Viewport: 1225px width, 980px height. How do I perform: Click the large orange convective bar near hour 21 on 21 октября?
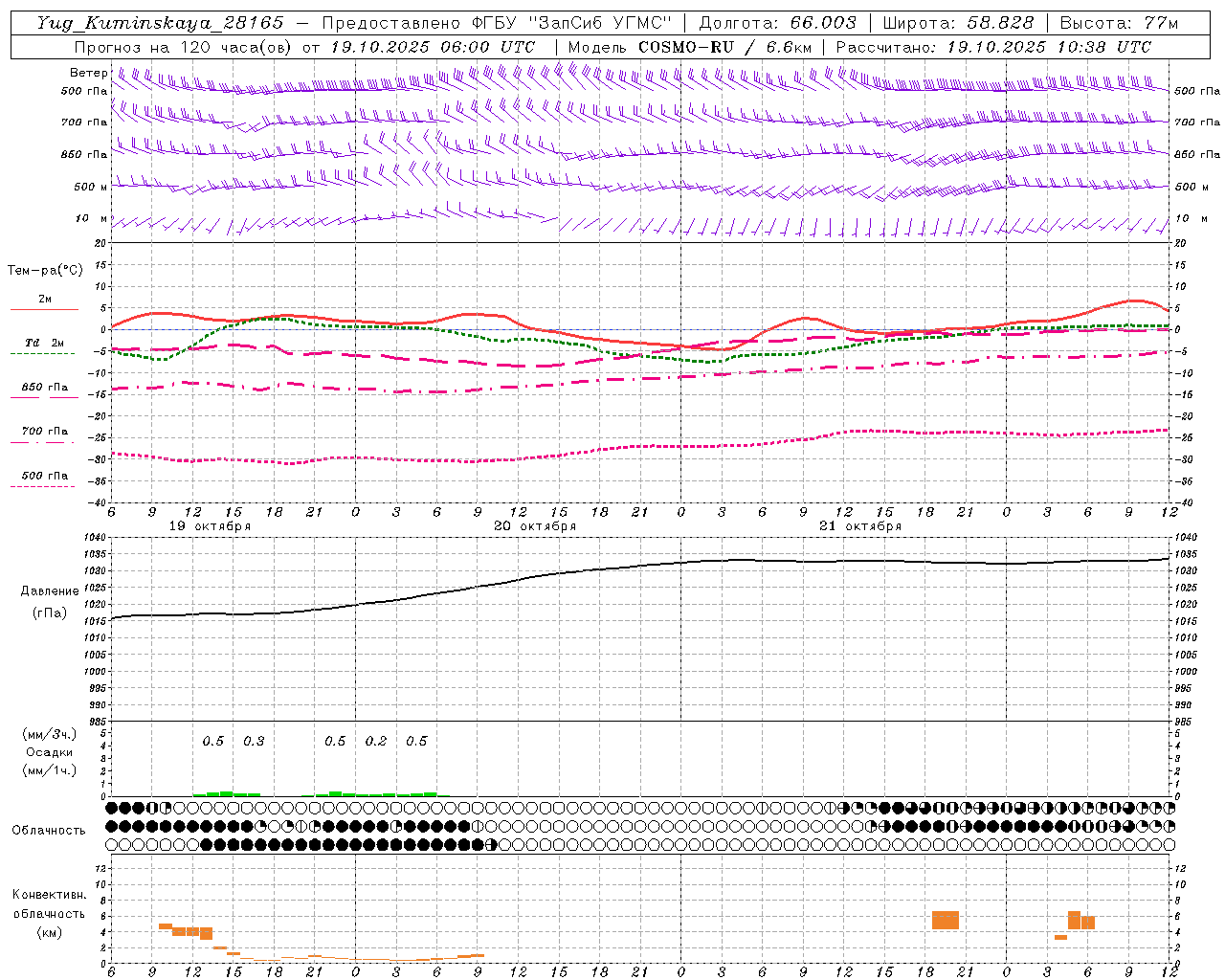click(x=946, y=920)
